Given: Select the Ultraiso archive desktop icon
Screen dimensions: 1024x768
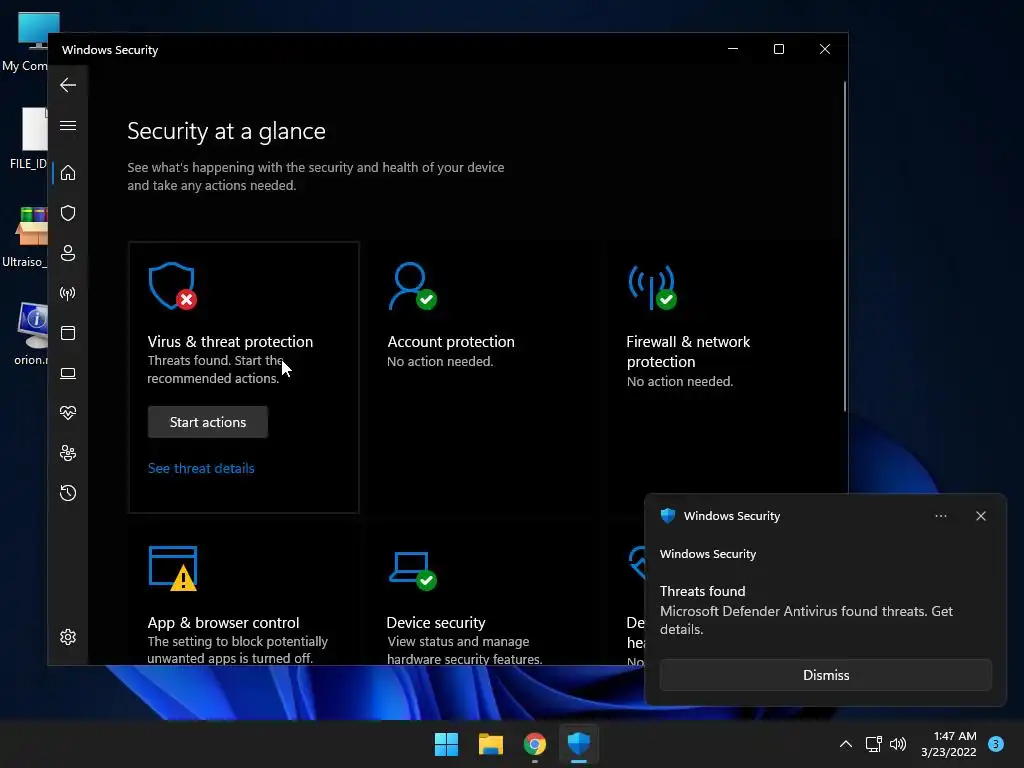Looking at the screenshot, I should pos(25,237).
